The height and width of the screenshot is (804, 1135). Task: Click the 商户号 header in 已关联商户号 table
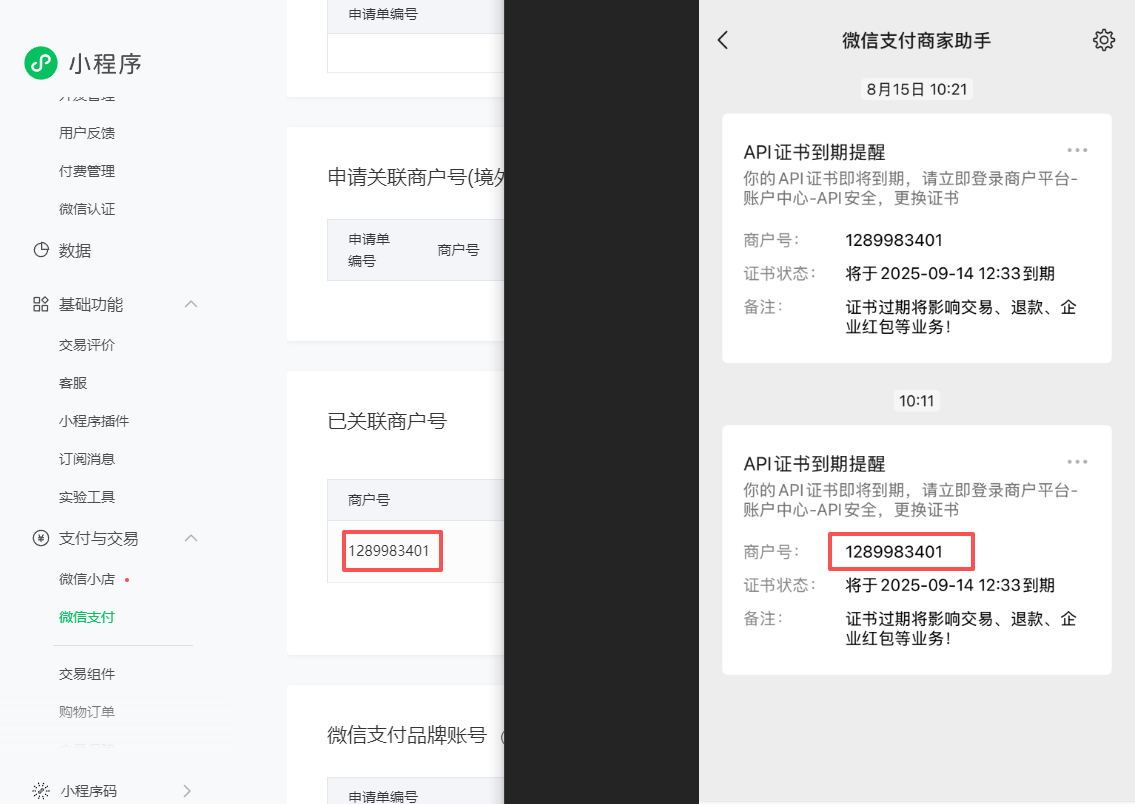[x=369, y=499]
